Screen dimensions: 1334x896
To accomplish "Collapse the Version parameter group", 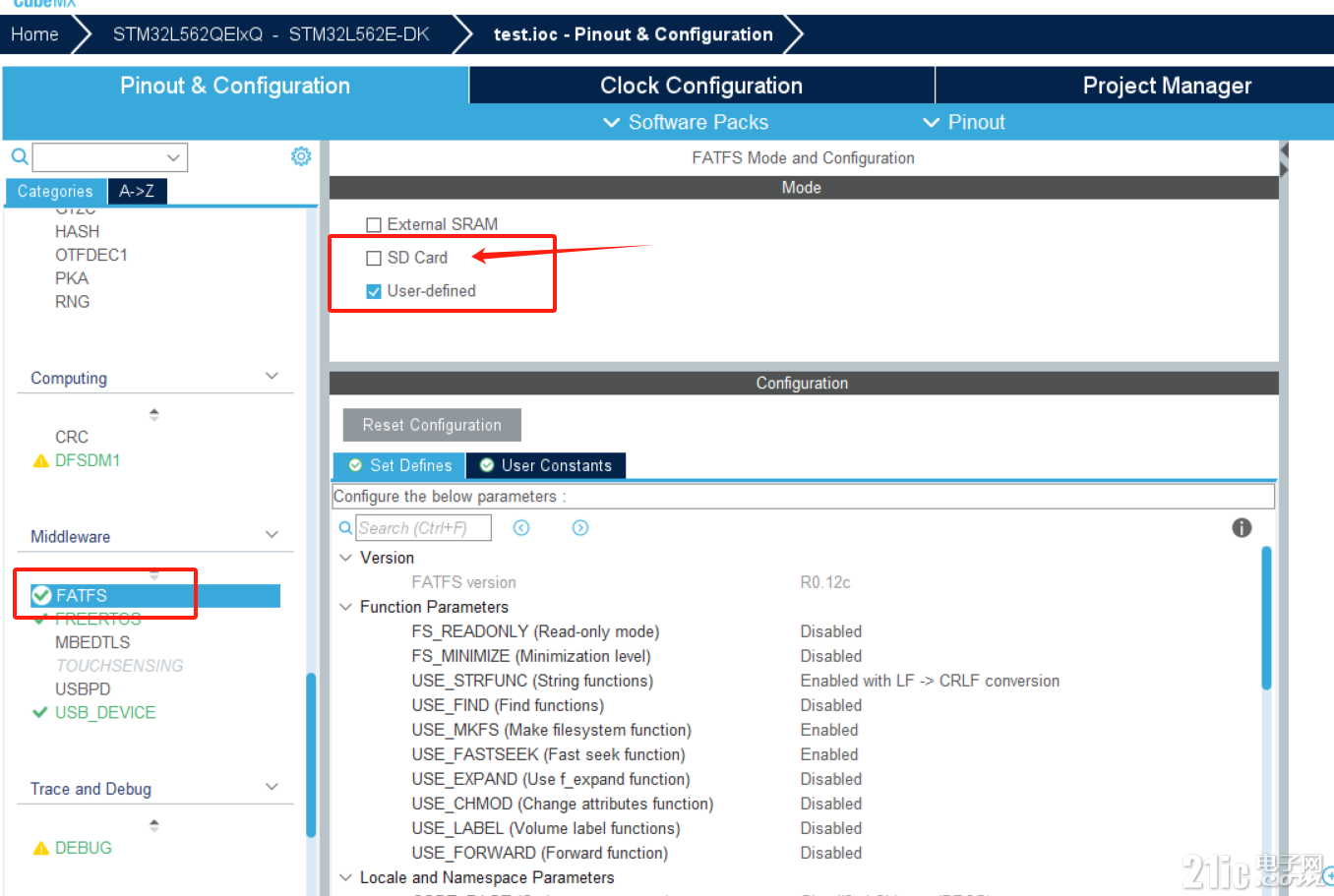I will click(x=345, y=558).
